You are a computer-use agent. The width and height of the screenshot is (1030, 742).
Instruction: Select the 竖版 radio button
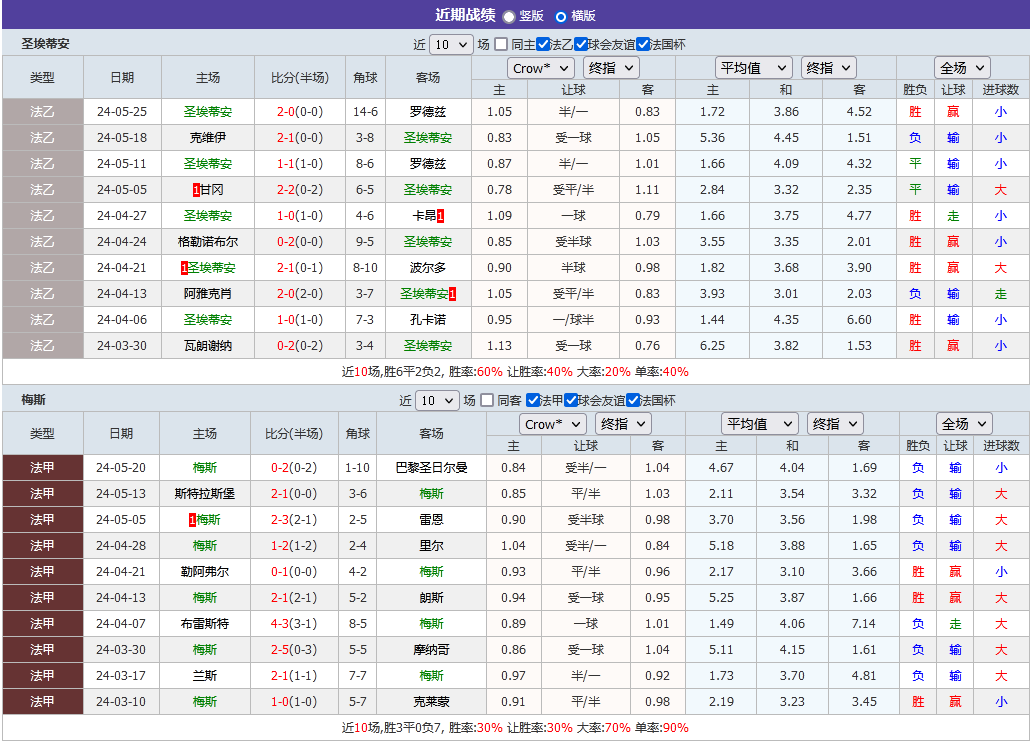[x=509, y=16]
